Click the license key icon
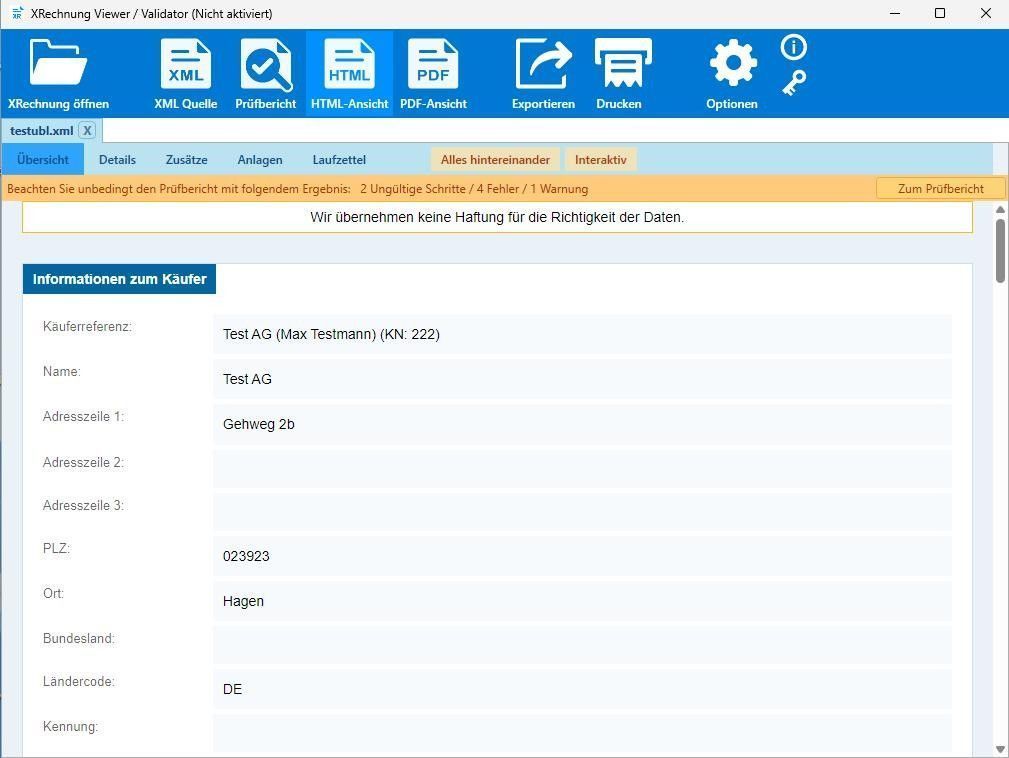 [794, 83]
